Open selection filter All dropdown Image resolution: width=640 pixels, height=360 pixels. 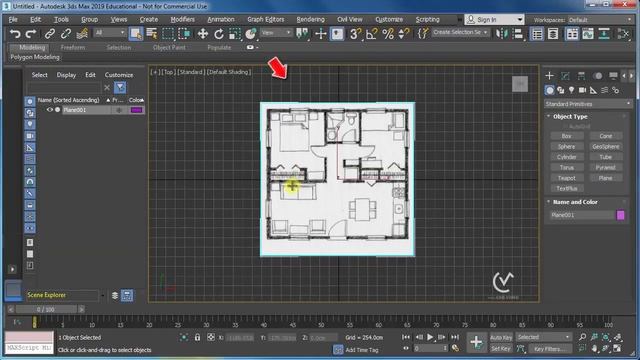(x=110, y=33)
